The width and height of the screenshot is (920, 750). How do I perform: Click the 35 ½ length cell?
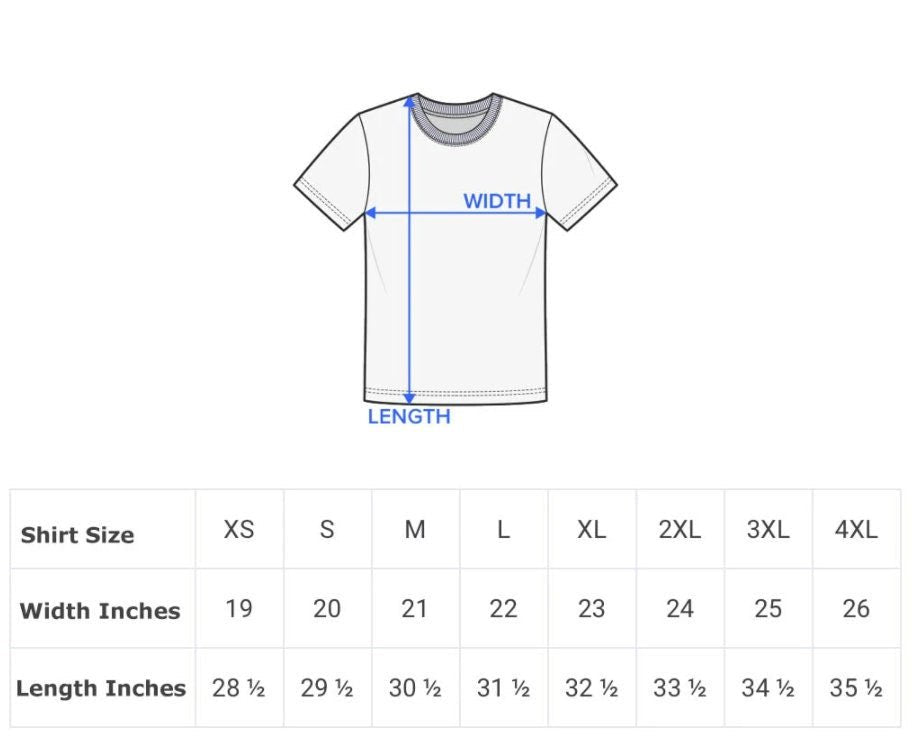(856, 688)
